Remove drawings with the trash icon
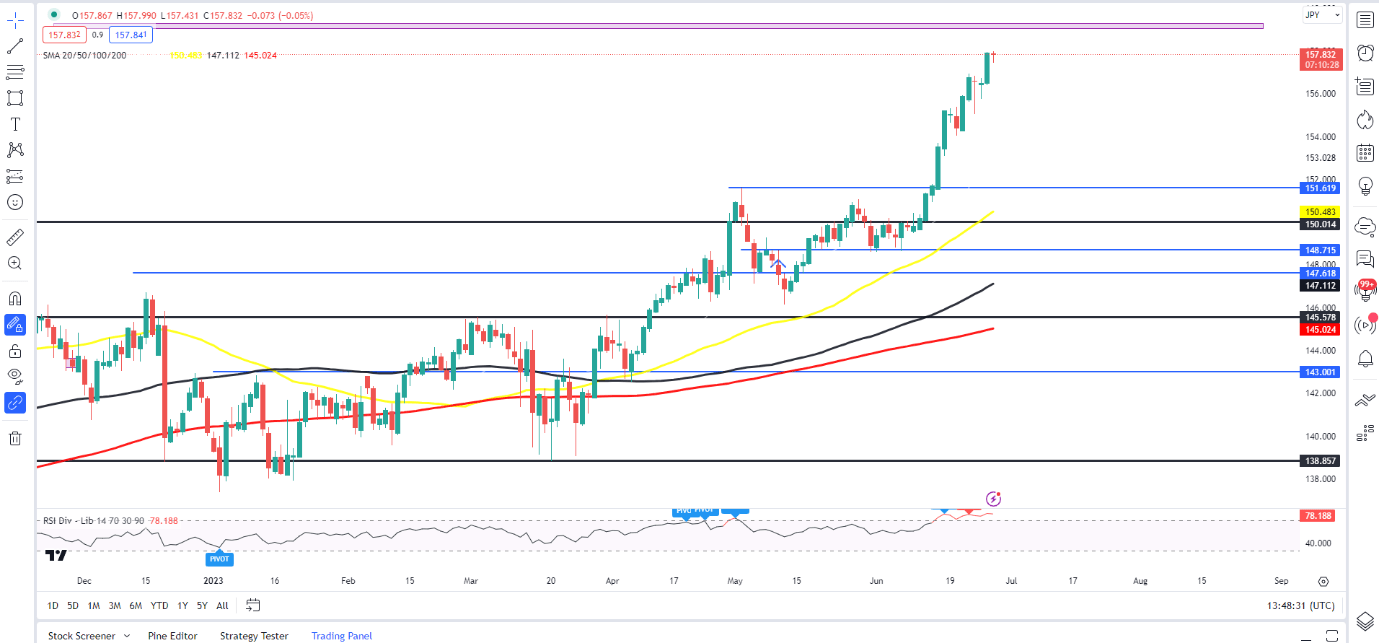This screenshot has width=1379, height=643. pyautogui.click(x=15, y=438)
